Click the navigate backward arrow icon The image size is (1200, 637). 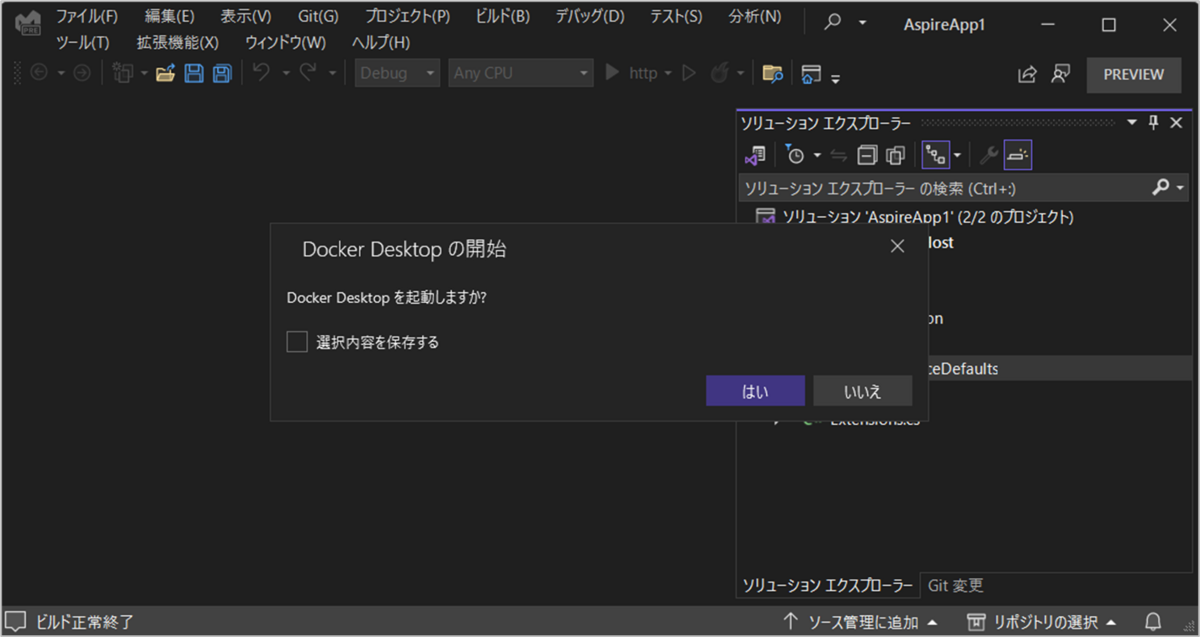40,73
